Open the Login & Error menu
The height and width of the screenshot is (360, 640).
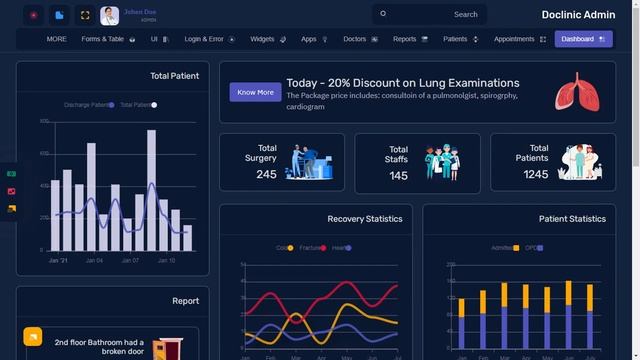204,39
